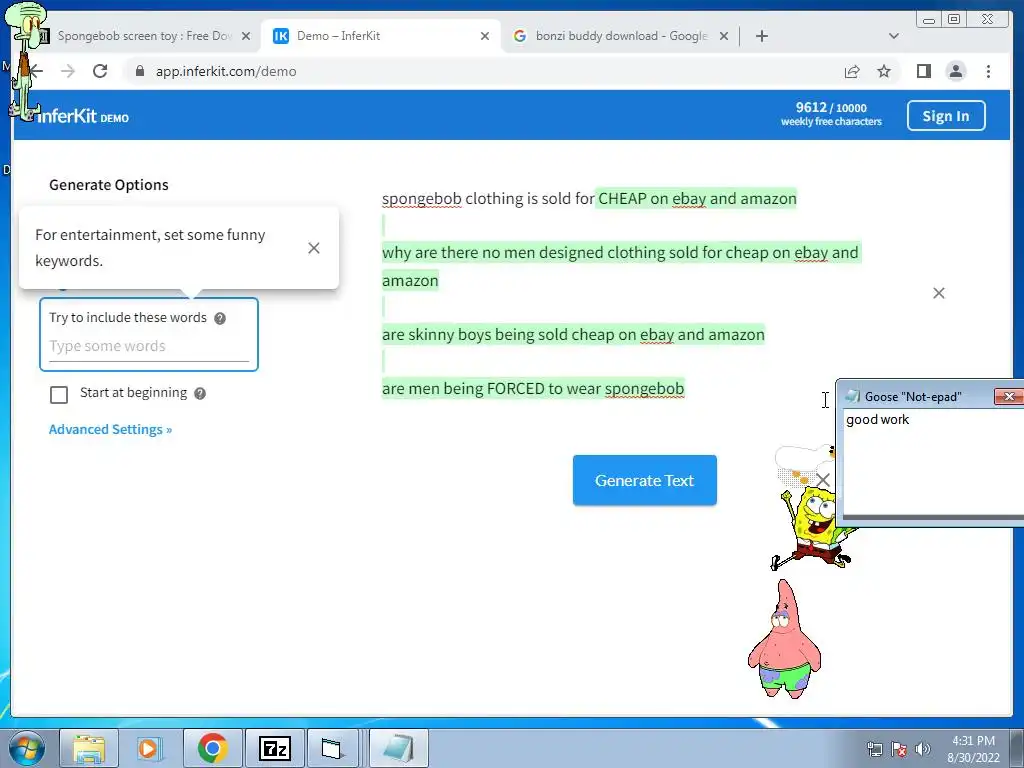Click the 'Type some words' keyword field
Screen dimensions: 1024x768
tap(149, 346)
